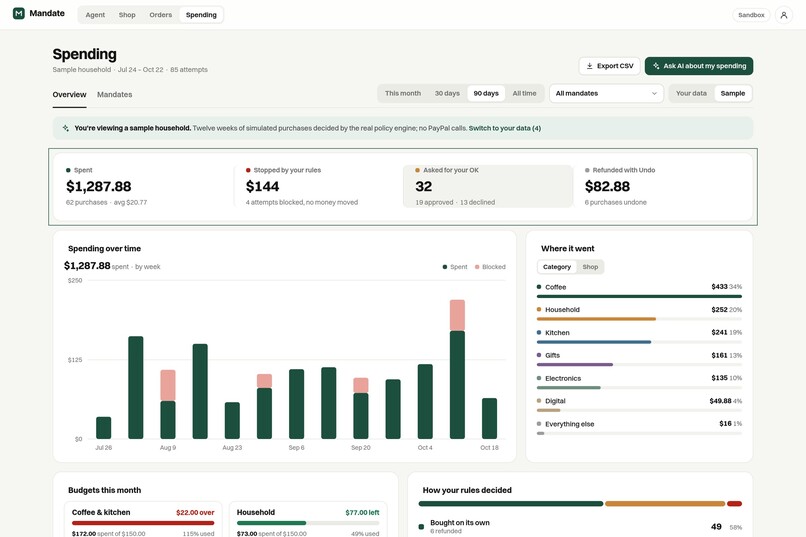Click orange segment of rules decided bar

(665, 504)
